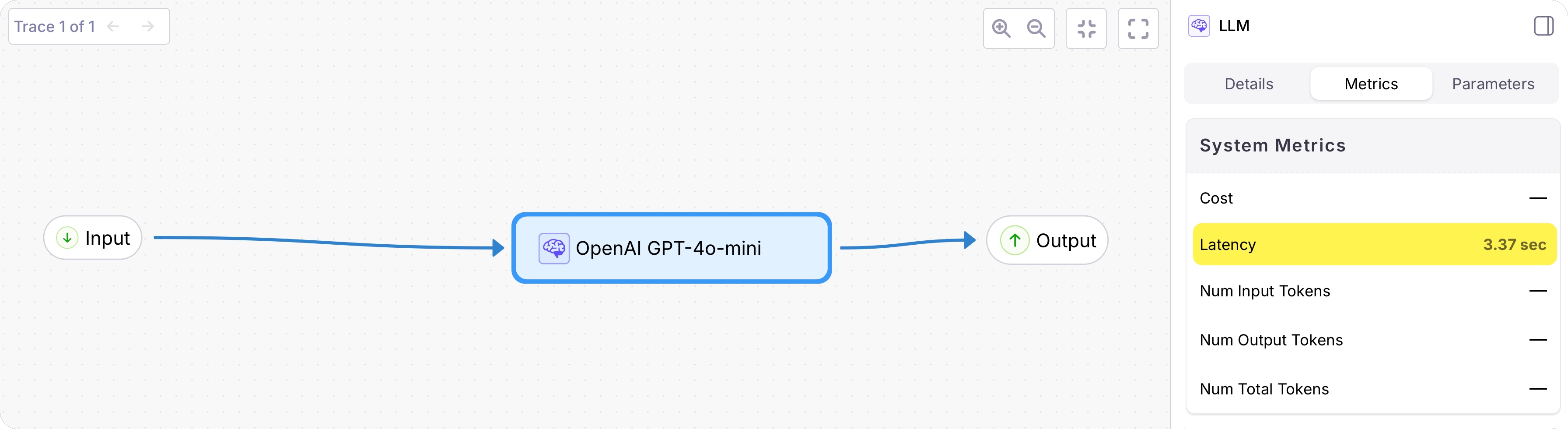Click the LLM brain icon in the panel header
1568x429 pixels.
(x=1198, y=25)
